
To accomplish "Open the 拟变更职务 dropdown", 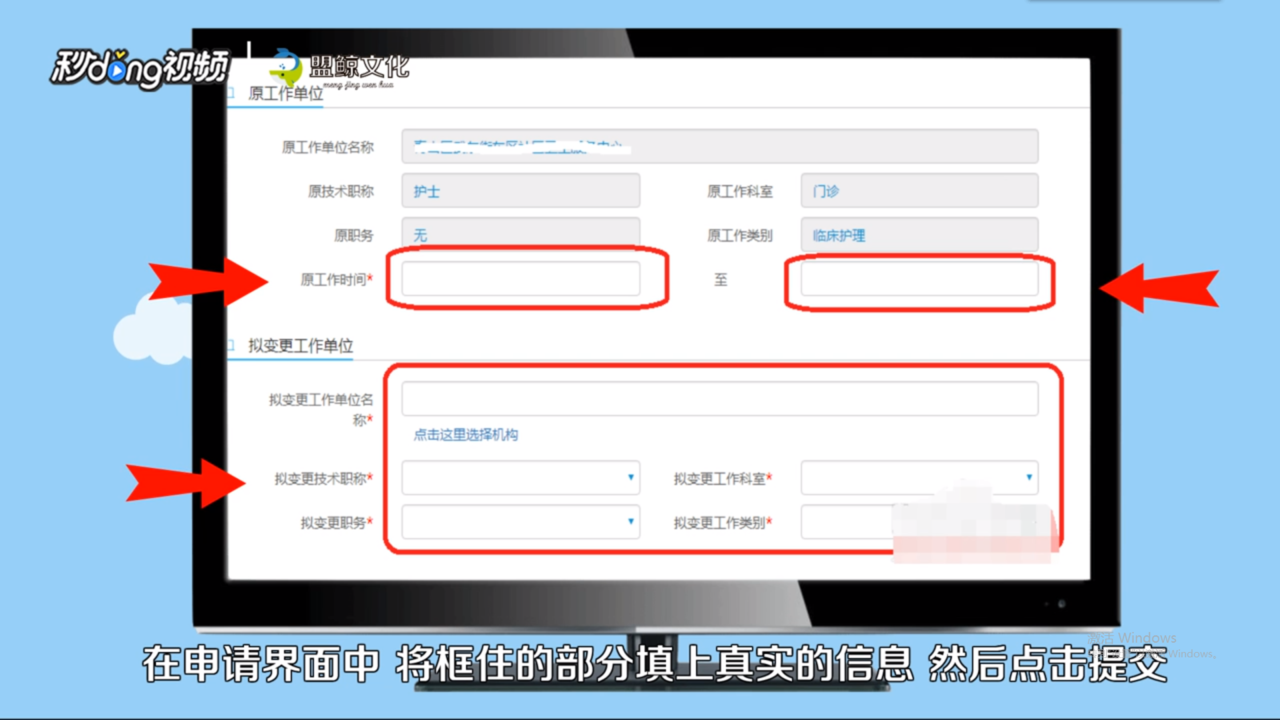I will click(630, 521).
